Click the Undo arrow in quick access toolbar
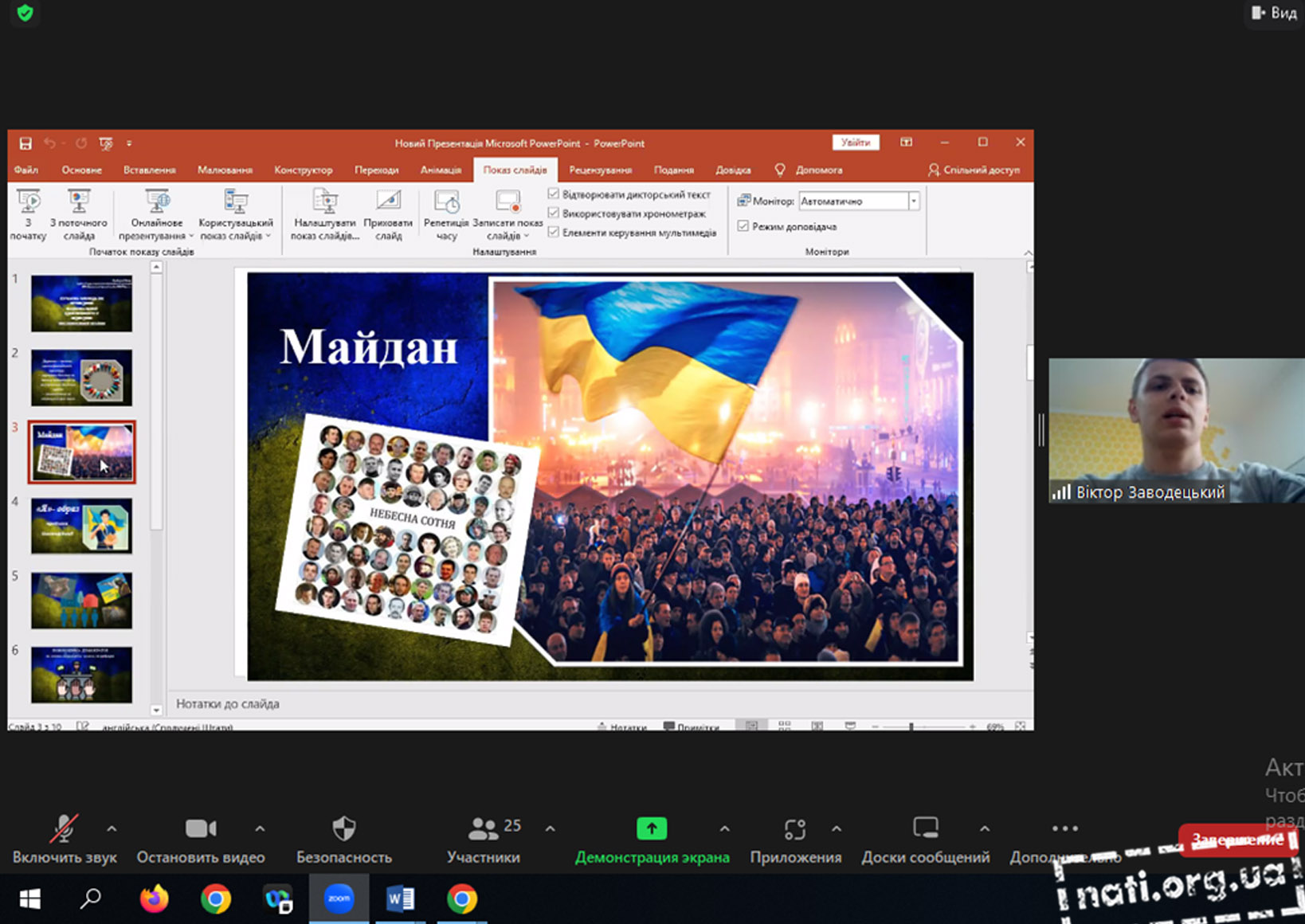Image resolution: width=1305 pixels, height=924 pixels. tap(50, 143)
